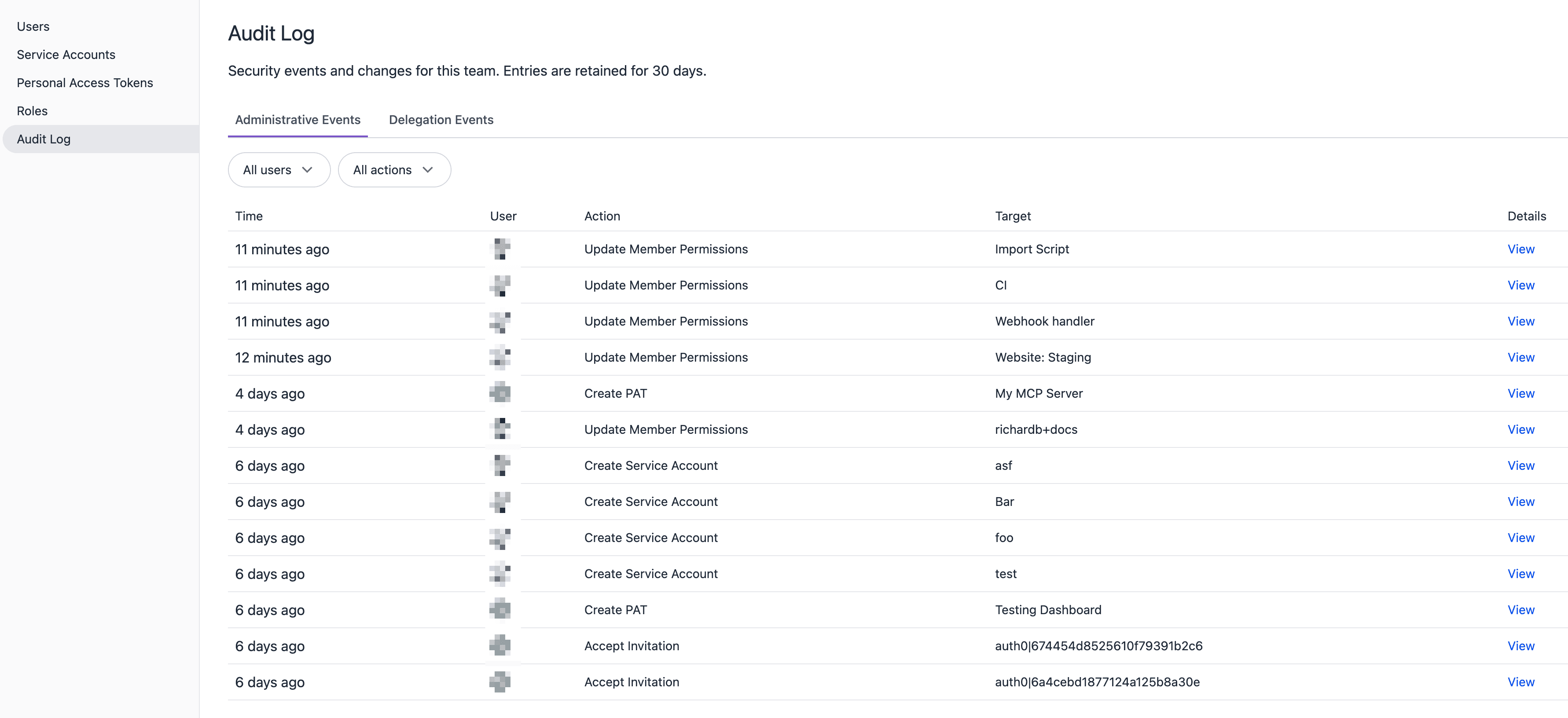The height and width of the screenshot is (718, 1568).
Task: Click the 12 minutes ago timestamp
Action: pos(283,358)
